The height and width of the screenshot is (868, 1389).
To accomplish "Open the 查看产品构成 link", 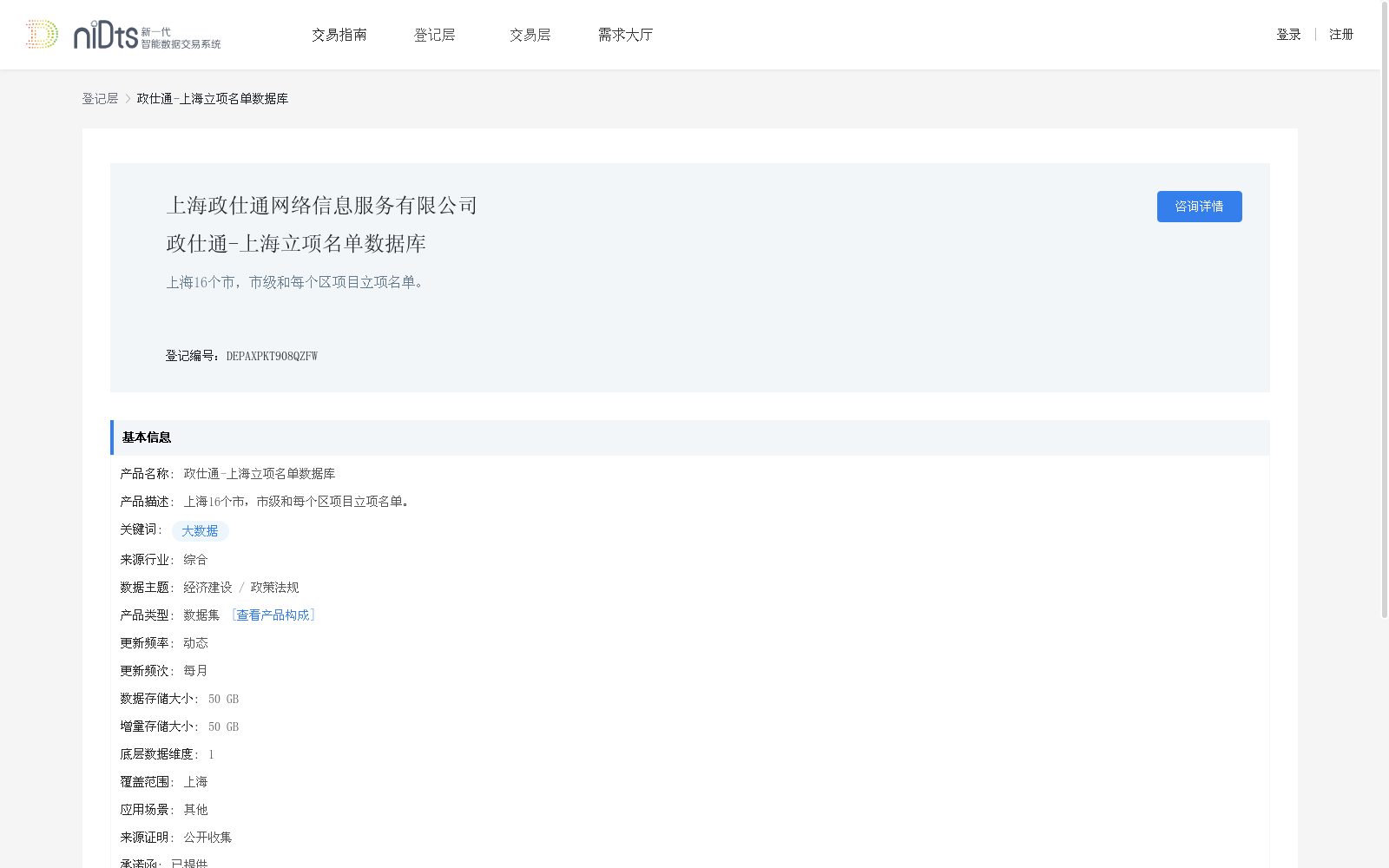I will point(273,615).
